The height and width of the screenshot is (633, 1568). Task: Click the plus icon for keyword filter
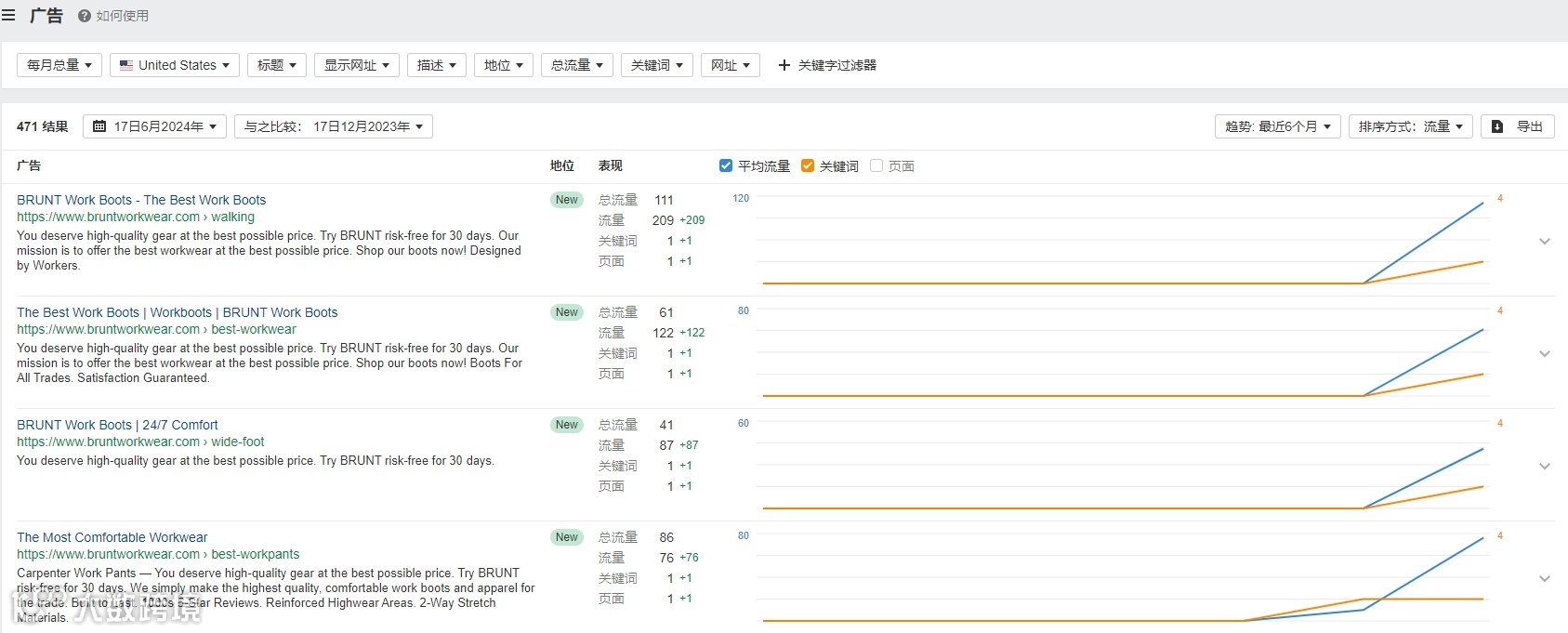(x=784, y=65)
